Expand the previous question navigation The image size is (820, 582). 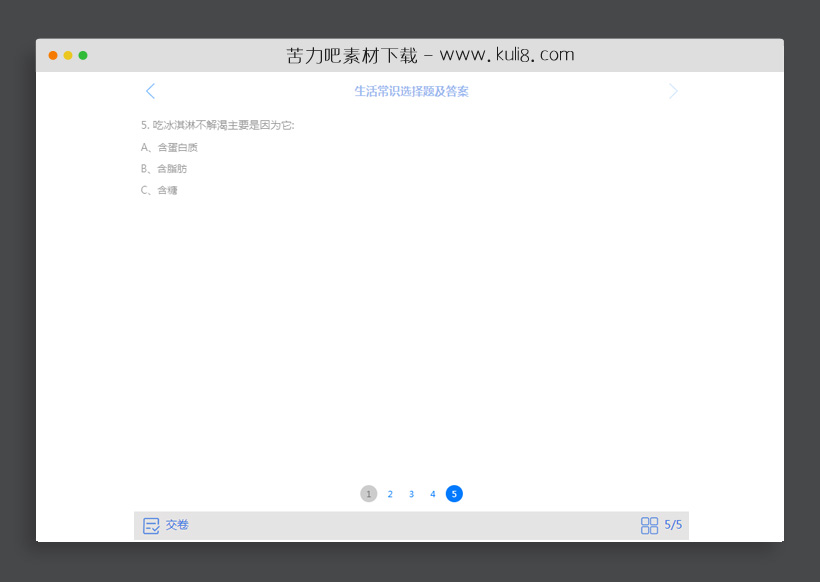(x=150, y=91)
